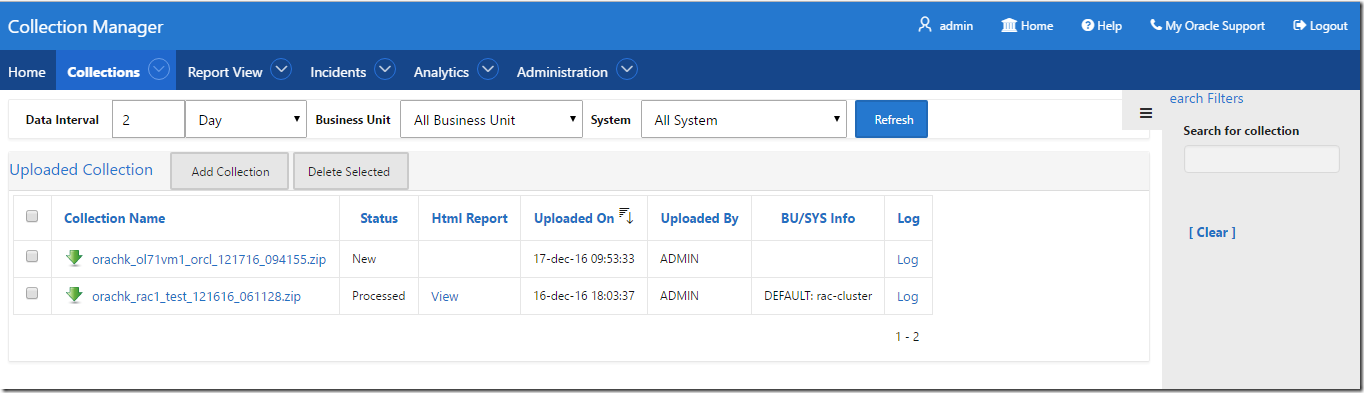This screenshot has height=393, width=1364.
Task: Select the Collections tab
Action: tap(103, 72)
